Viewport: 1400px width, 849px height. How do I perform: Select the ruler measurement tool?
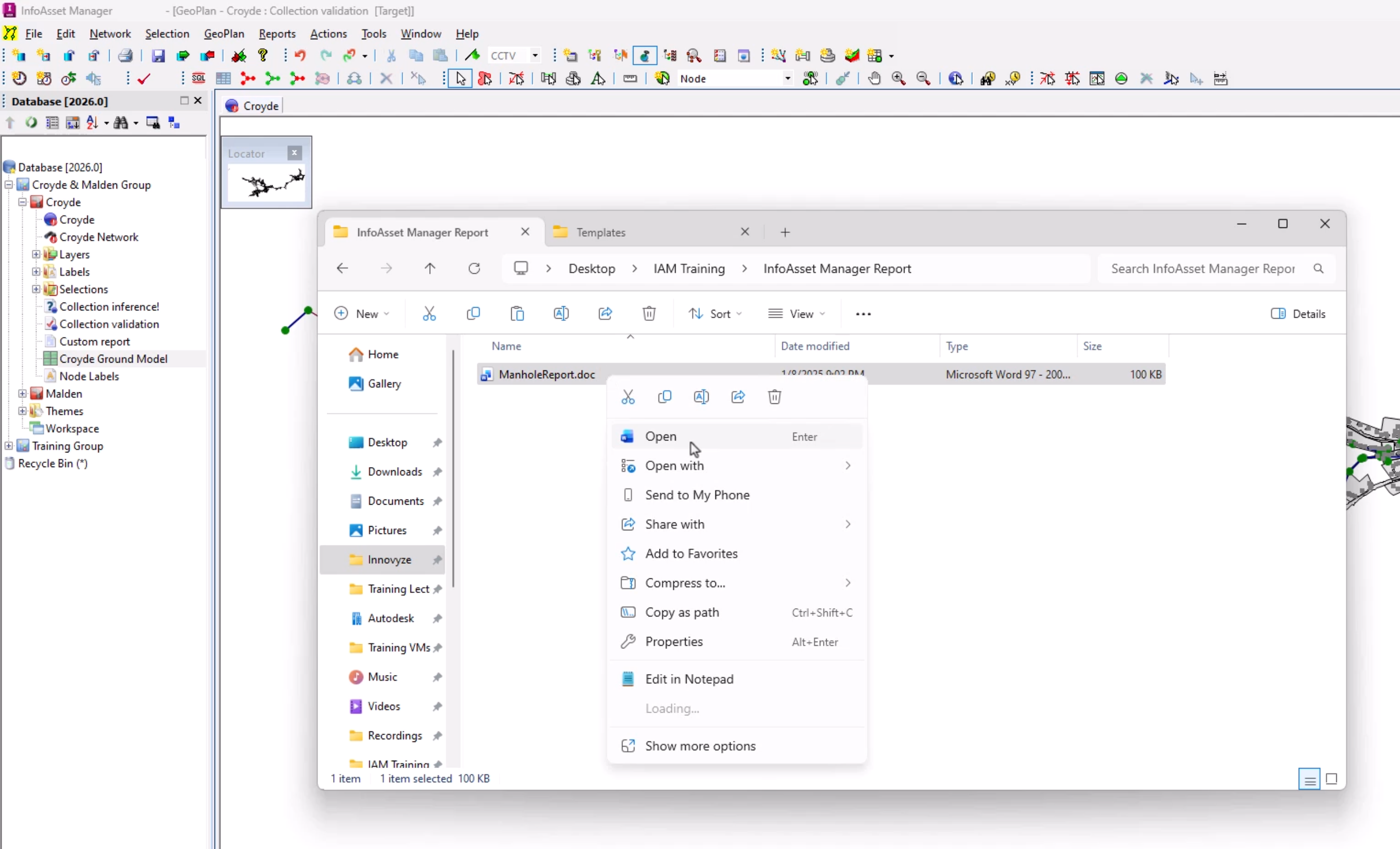[630, 78]
